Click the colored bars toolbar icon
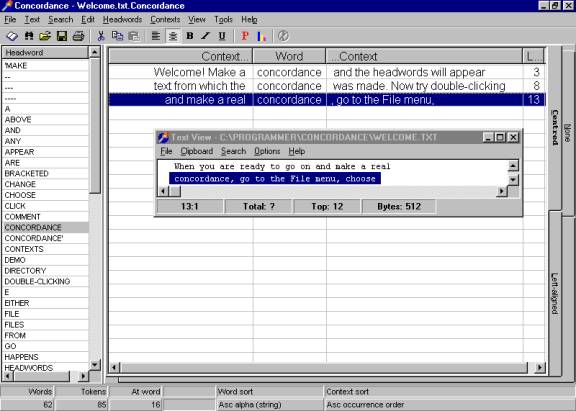Screen dimensions: 576x411 pos(262,36)
